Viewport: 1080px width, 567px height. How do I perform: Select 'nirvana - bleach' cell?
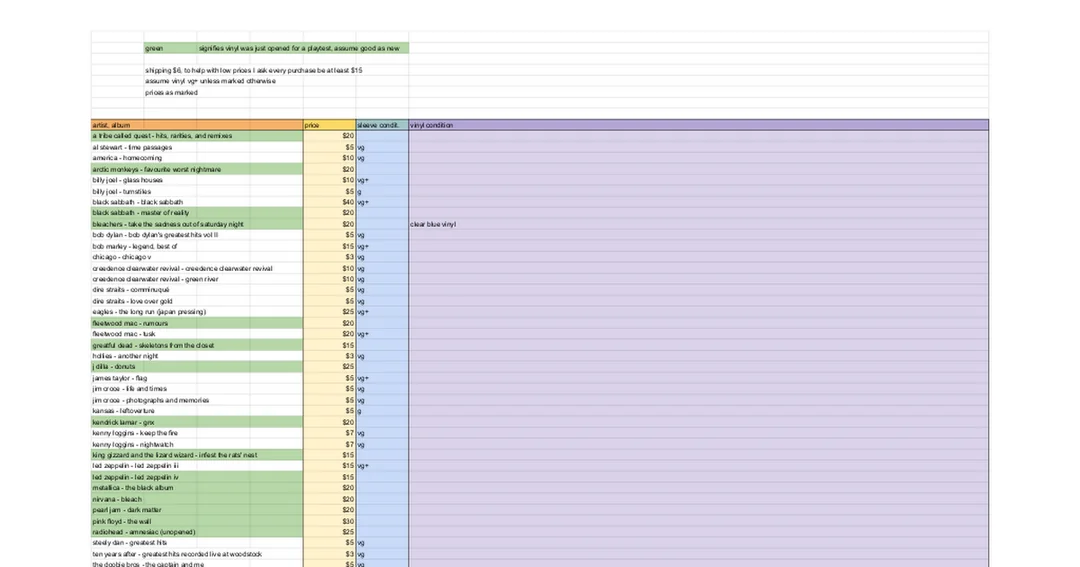click(197, 499)
